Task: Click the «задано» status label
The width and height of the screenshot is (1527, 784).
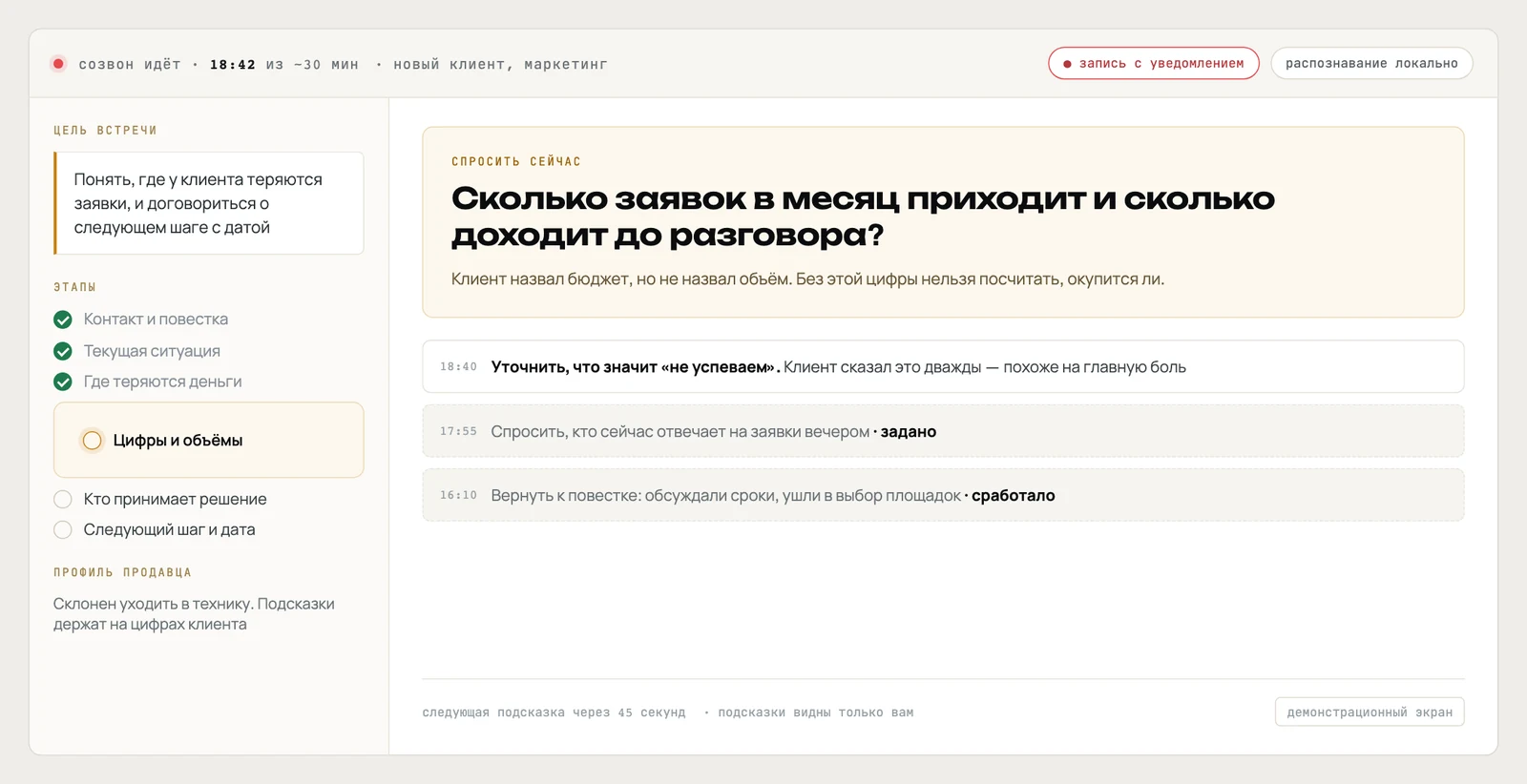Action: 908,432
